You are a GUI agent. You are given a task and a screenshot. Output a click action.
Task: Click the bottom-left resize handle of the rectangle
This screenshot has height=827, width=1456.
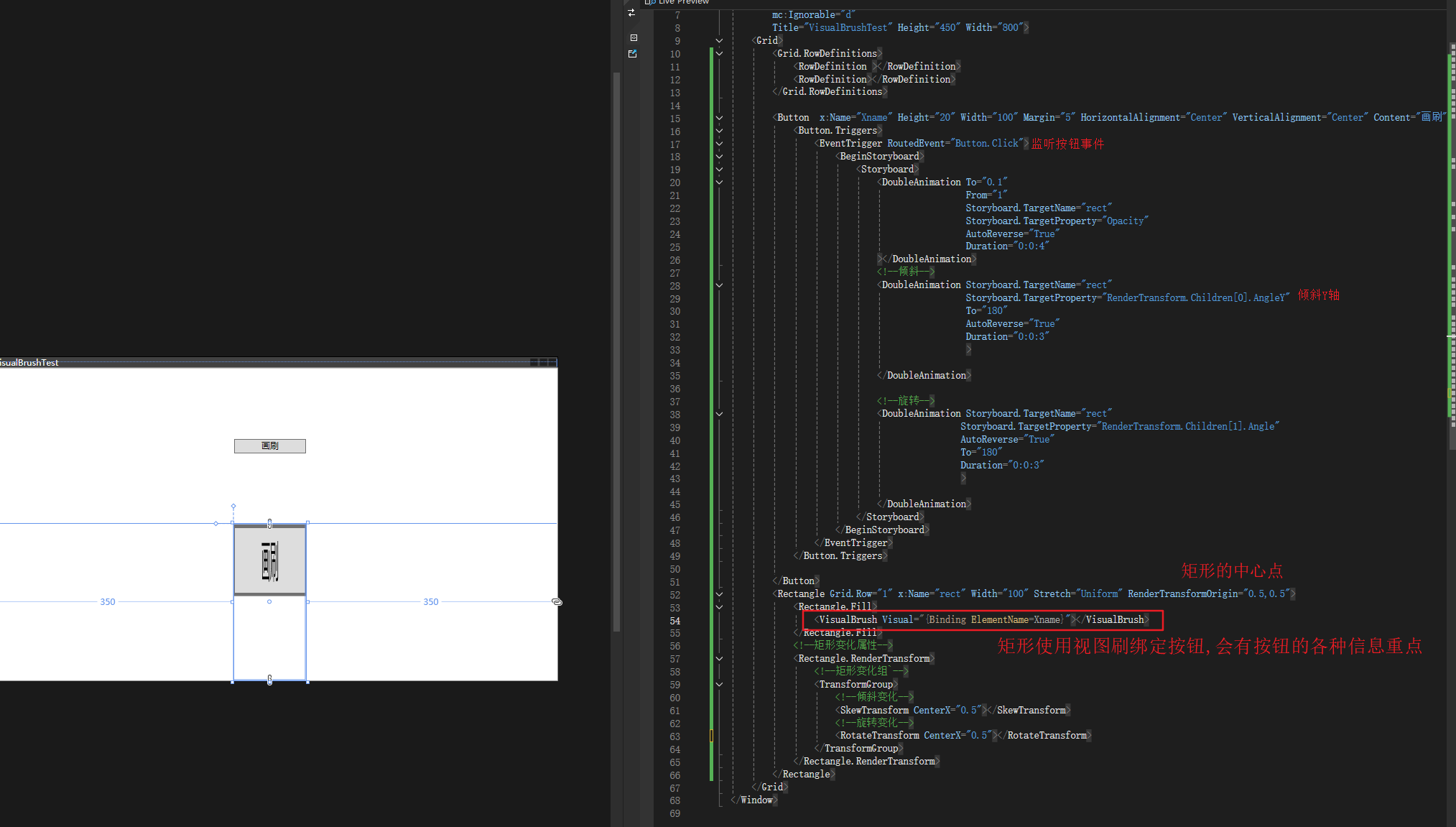click(x=232, y=682)
